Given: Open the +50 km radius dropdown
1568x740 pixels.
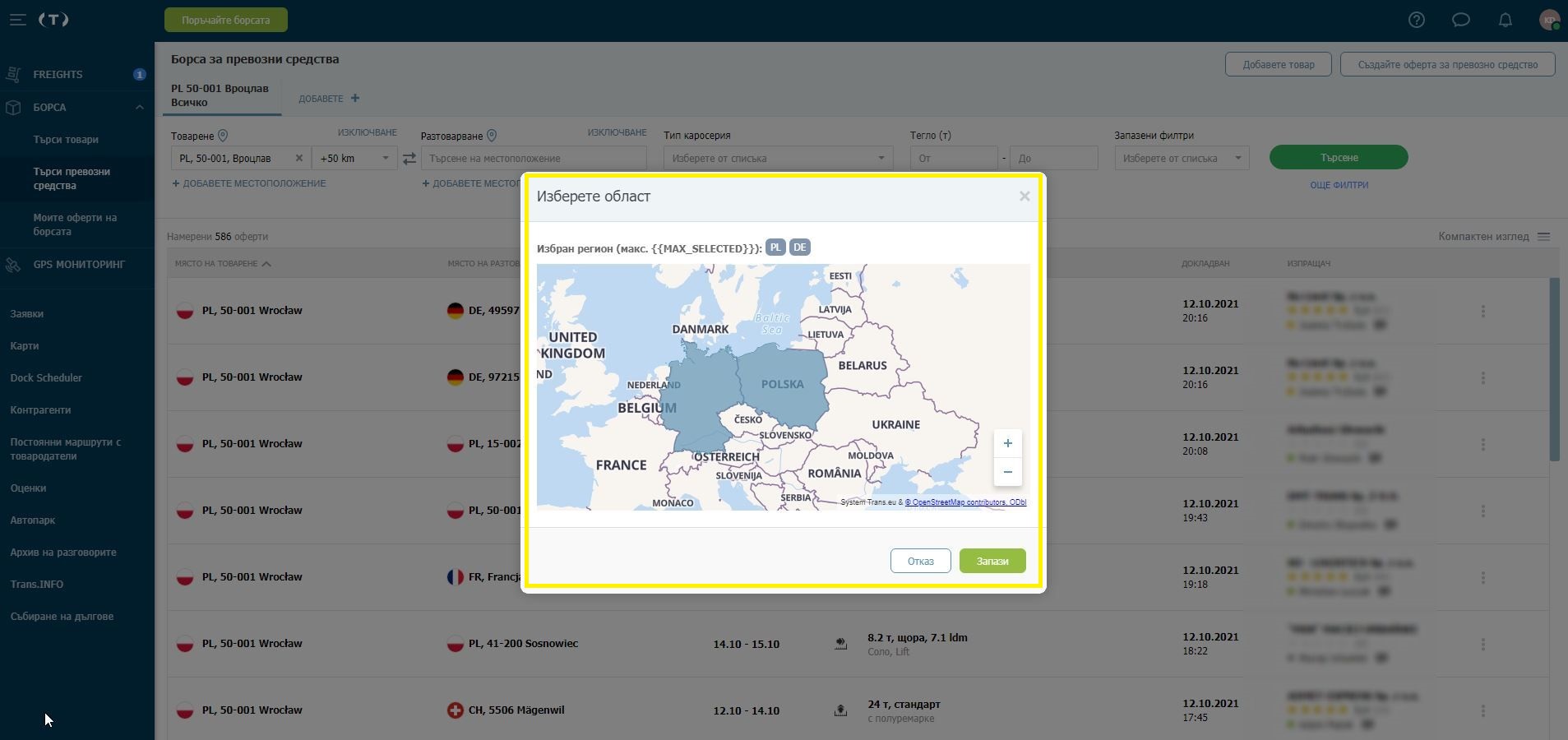Looking at the screenshot, I should point(355,158).
